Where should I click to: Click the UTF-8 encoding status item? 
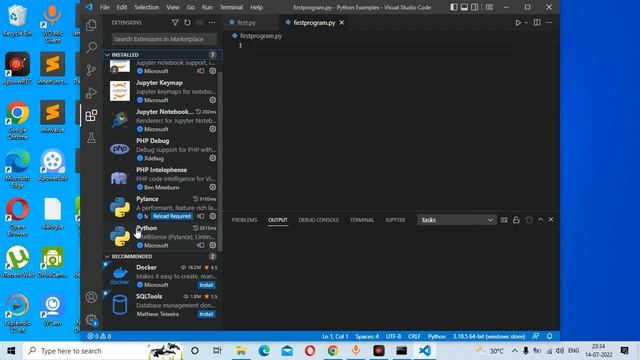pos(393,336)
